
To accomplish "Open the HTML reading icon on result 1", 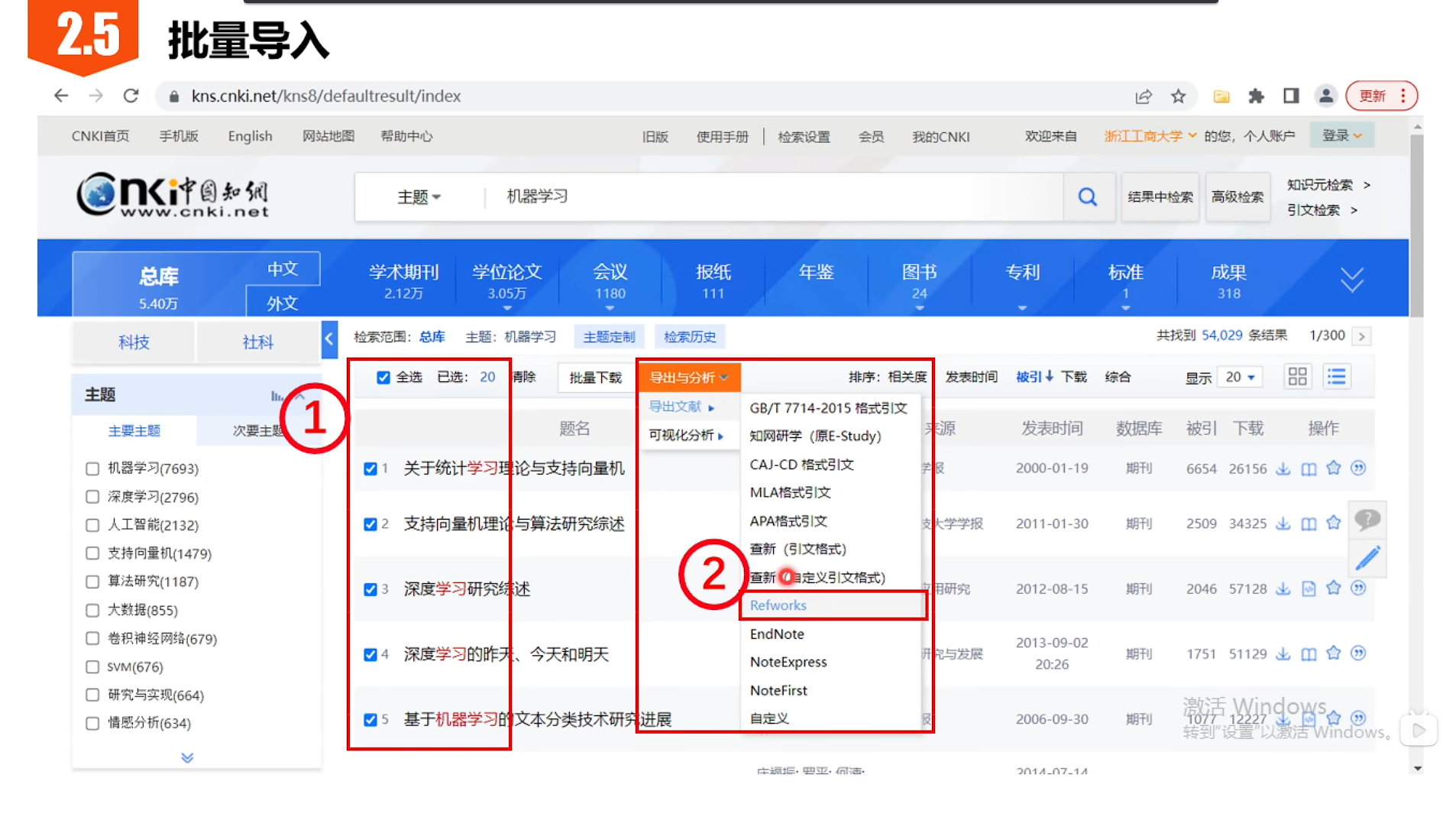I will 1309,469.
